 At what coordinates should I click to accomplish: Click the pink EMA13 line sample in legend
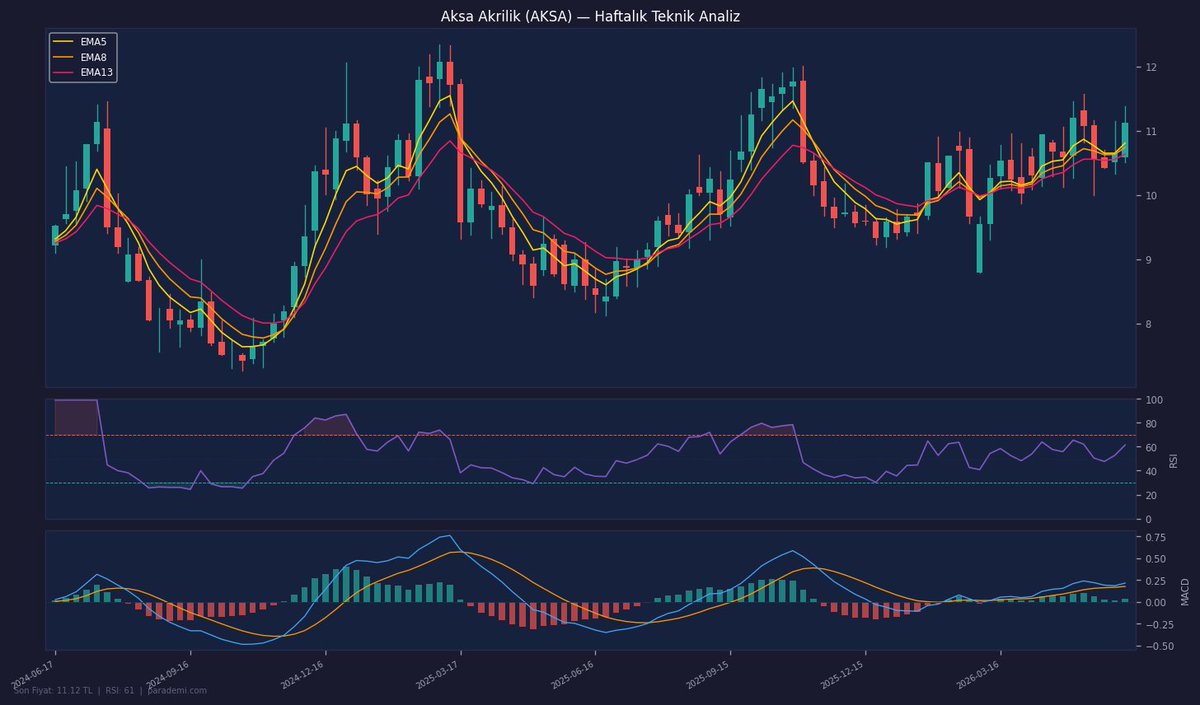tap(63, 72)
